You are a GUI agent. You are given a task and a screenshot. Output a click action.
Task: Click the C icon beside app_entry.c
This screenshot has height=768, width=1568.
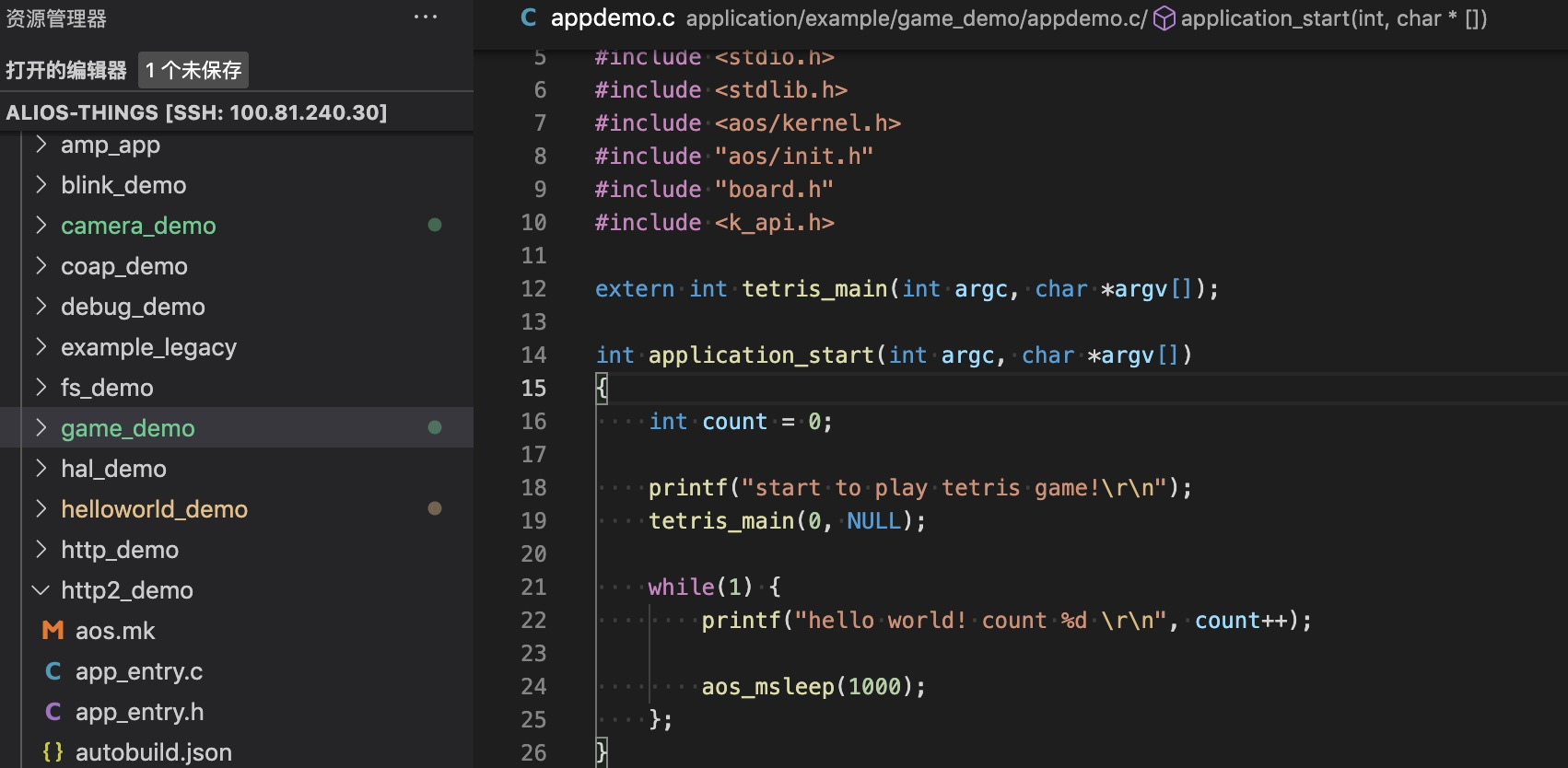[x=53, y=671]
